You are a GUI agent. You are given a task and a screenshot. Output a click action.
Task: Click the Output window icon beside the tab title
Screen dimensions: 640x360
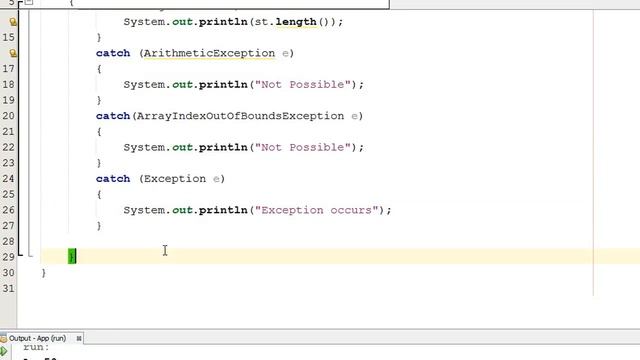4,338
